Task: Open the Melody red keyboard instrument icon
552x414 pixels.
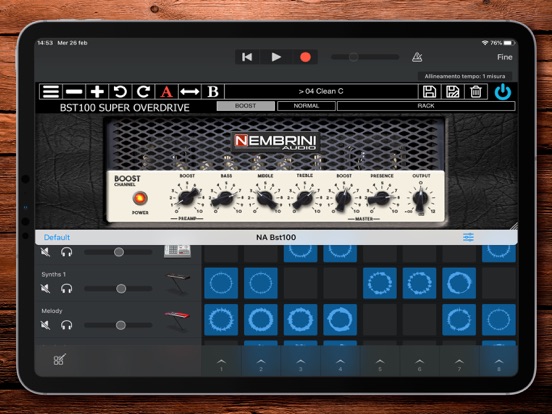Action: (177, 320)
